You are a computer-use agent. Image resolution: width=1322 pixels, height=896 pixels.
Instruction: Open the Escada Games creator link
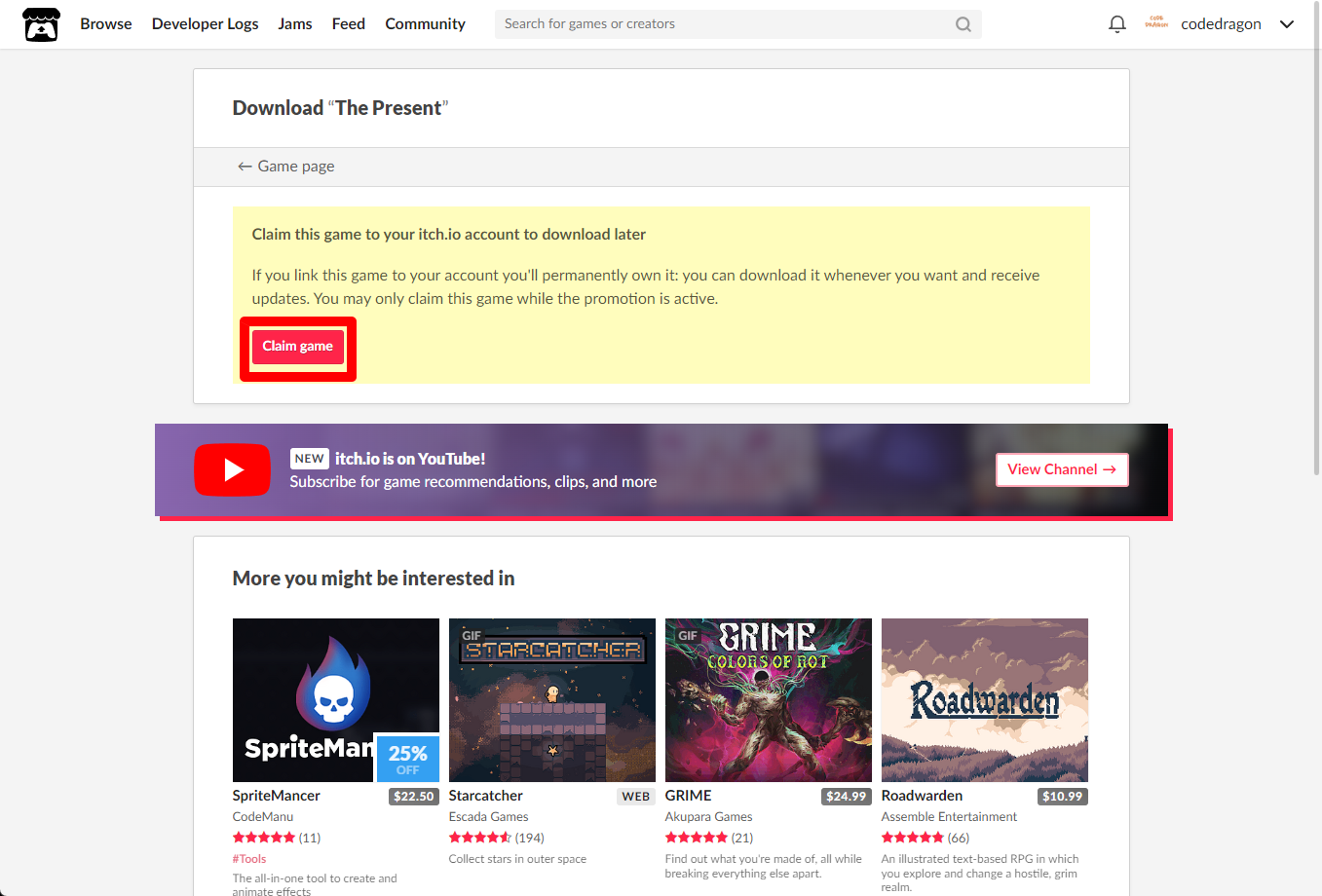click(x=489, y=817)
